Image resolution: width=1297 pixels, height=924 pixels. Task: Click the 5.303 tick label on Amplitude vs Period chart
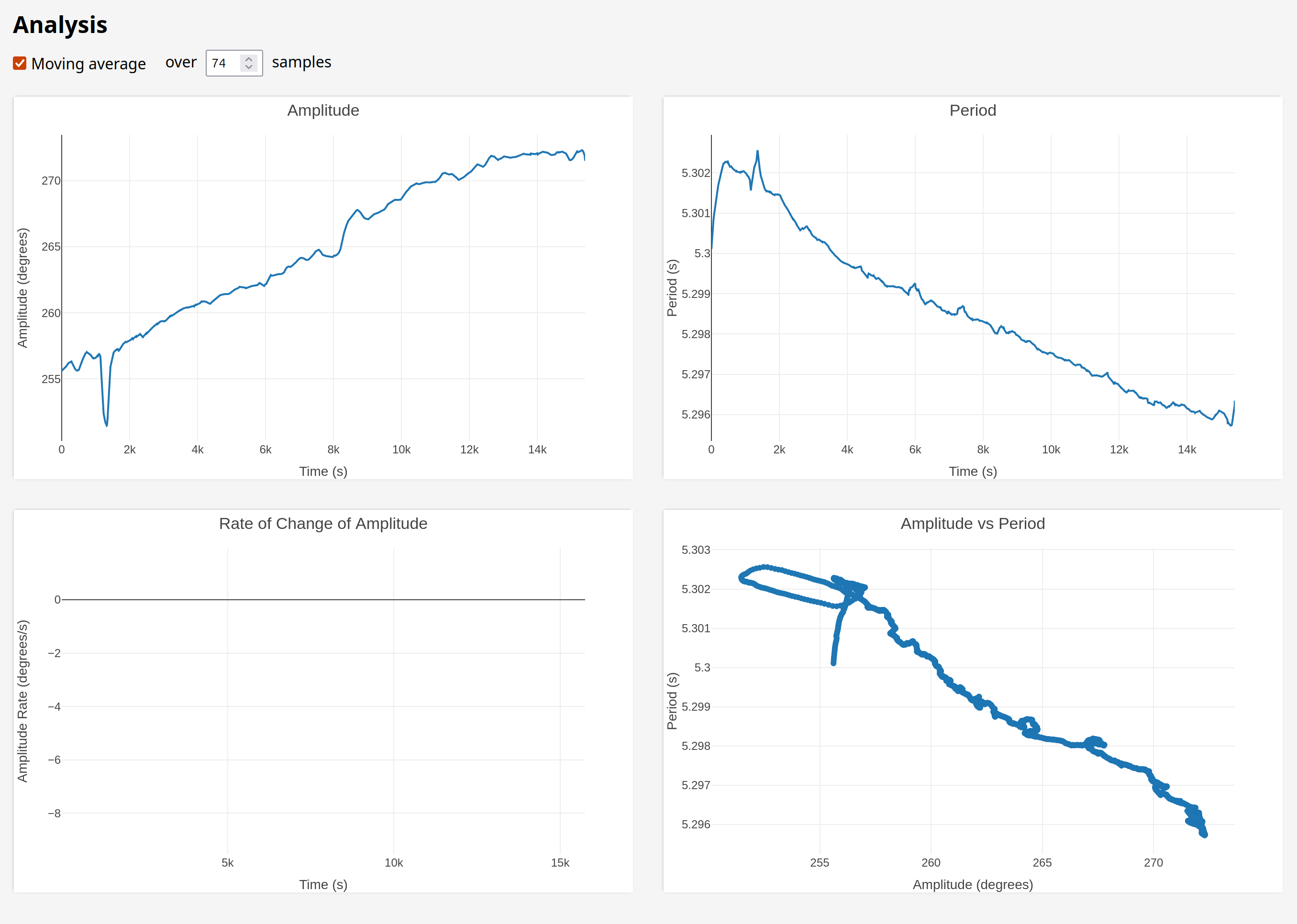[x=696, y=550]
